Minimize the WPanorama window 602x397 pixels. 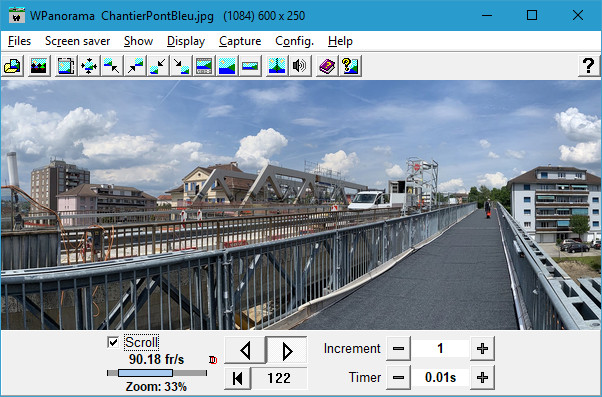tap(487, 16)
